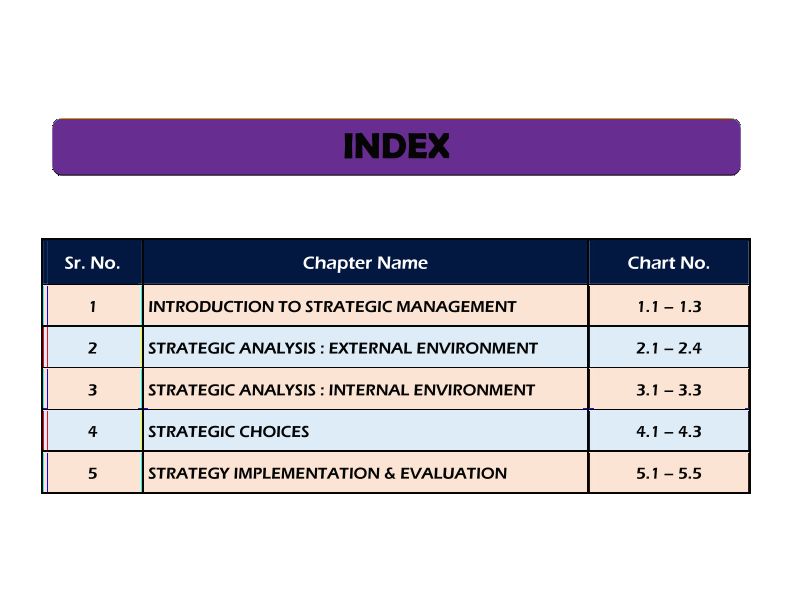
Task: Open Strategy Implementation & Evaluation chapter
Action: pos(327,473)
